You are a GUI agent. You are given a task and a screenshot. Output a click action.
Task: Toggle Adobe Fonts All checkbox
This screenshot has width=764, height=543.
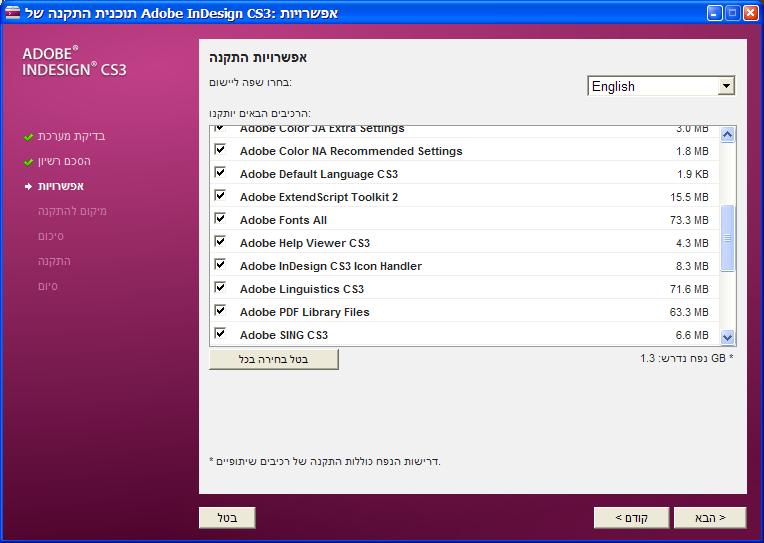coord(220,218)
